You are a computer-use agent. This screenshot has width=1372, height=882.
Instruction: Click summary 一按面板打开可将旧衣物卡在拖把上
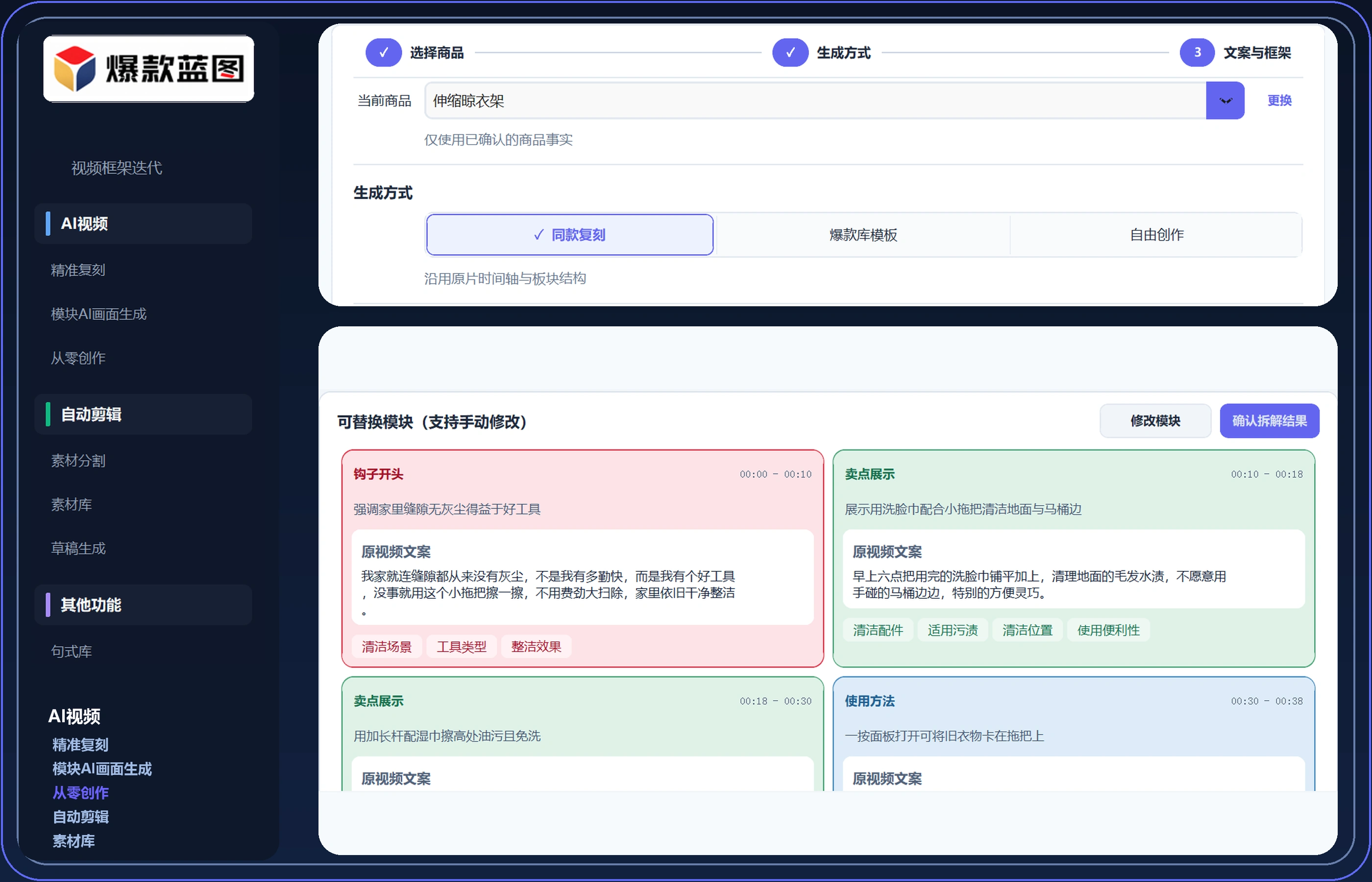[944, 736]
